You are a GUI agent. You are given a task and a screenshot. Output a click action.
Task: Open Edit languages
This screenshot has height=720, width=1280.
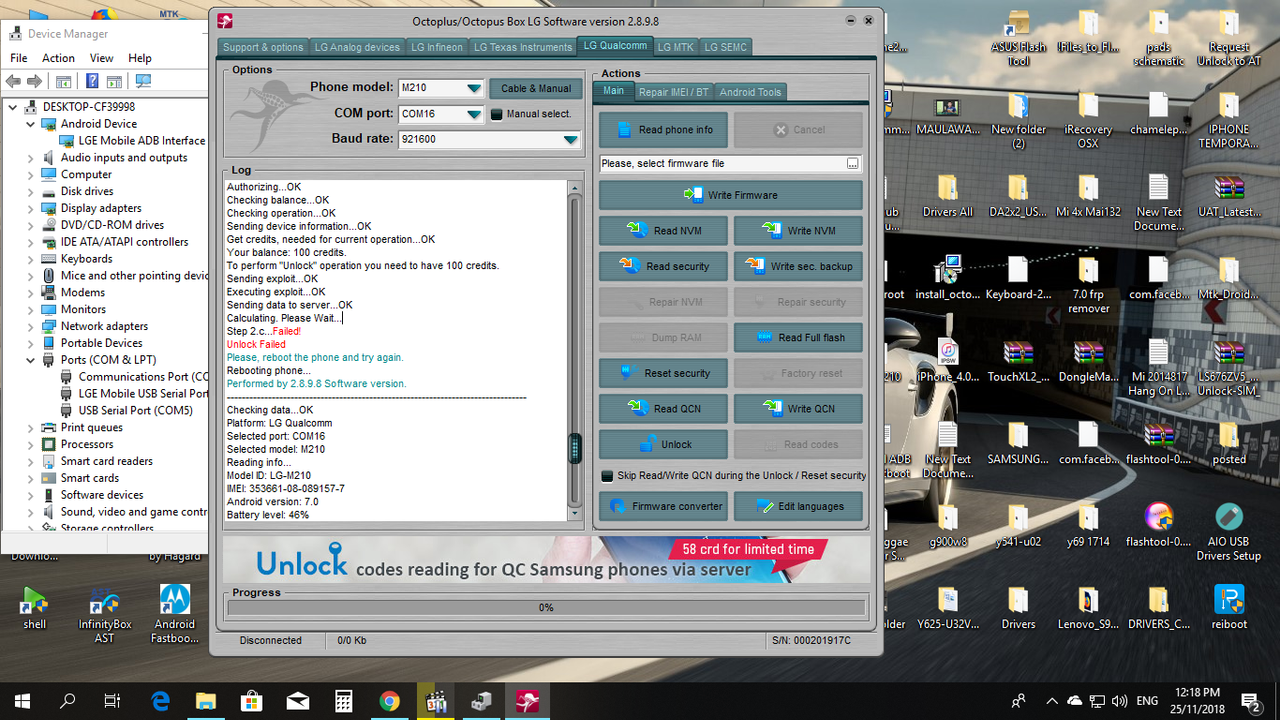click(798, 506)
